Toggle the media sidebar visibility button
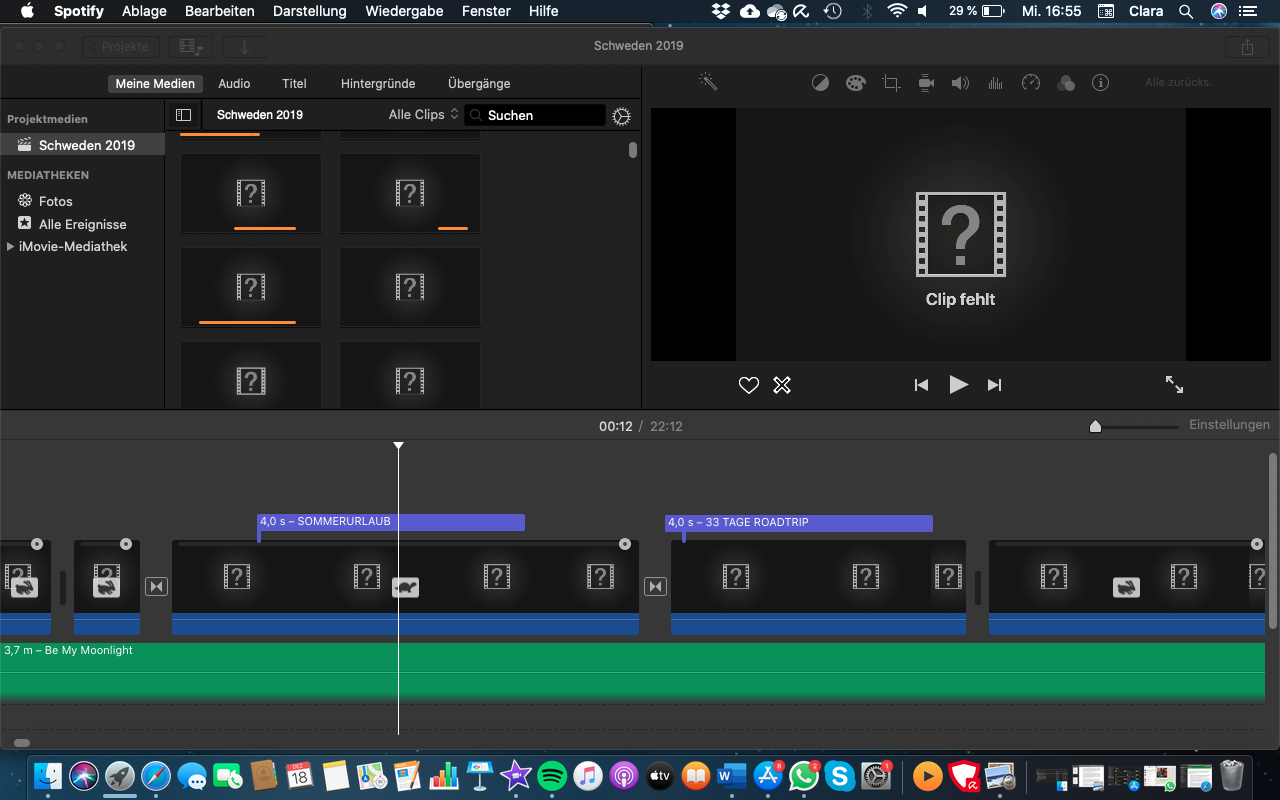Viewport: 1280px width, 800px height. (183, 115)
